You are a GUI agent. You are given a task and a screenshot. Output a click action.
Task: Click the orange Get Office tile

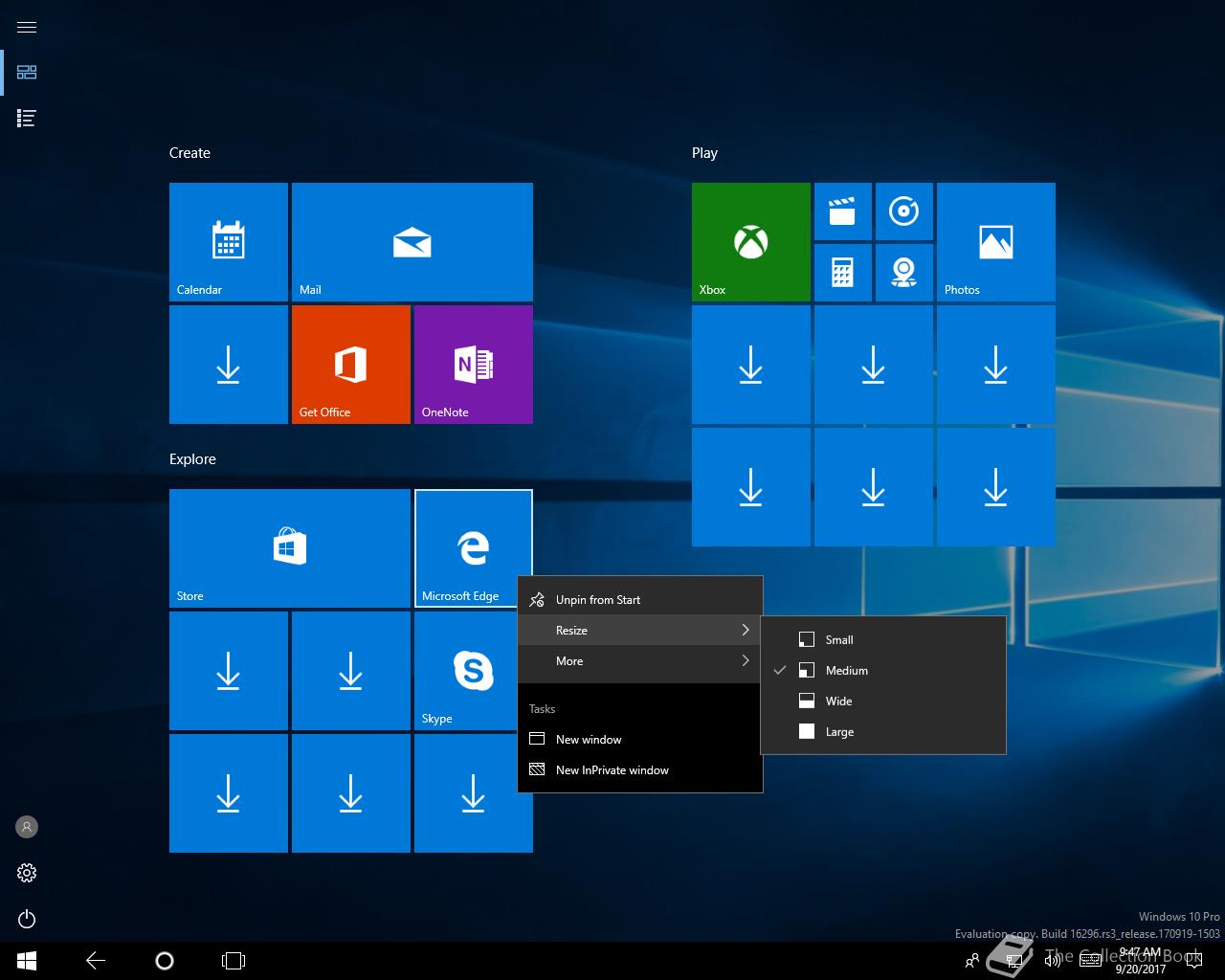tap(351, 365)
